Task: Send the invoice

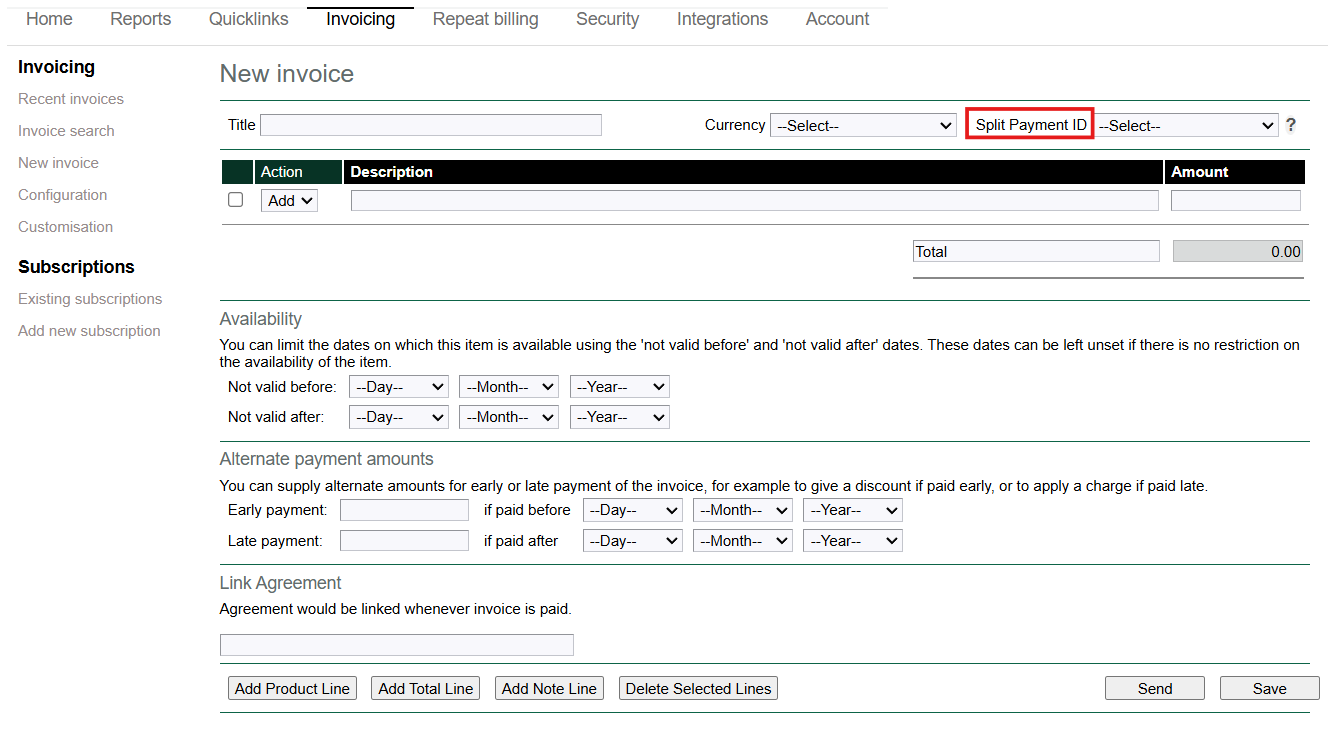Action: [x=1155, y=688]
